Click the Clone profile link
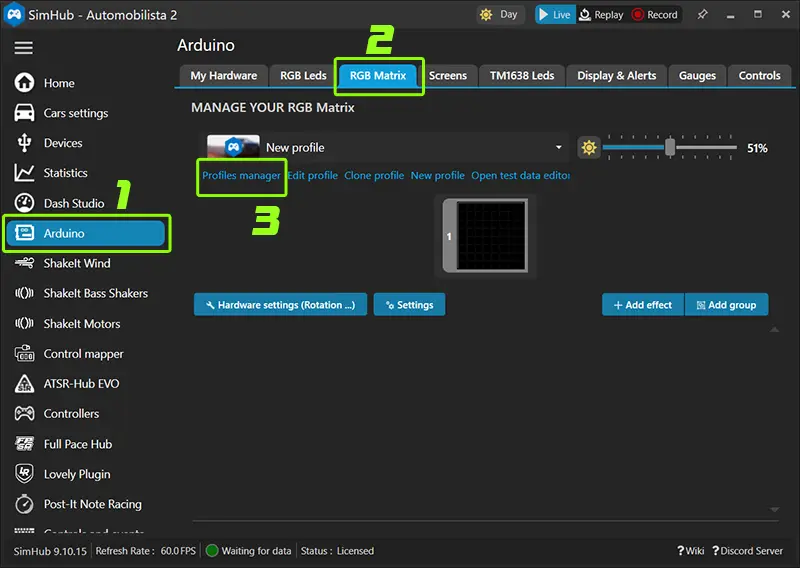Screen dimensions: 800x568 pos(374,176)
